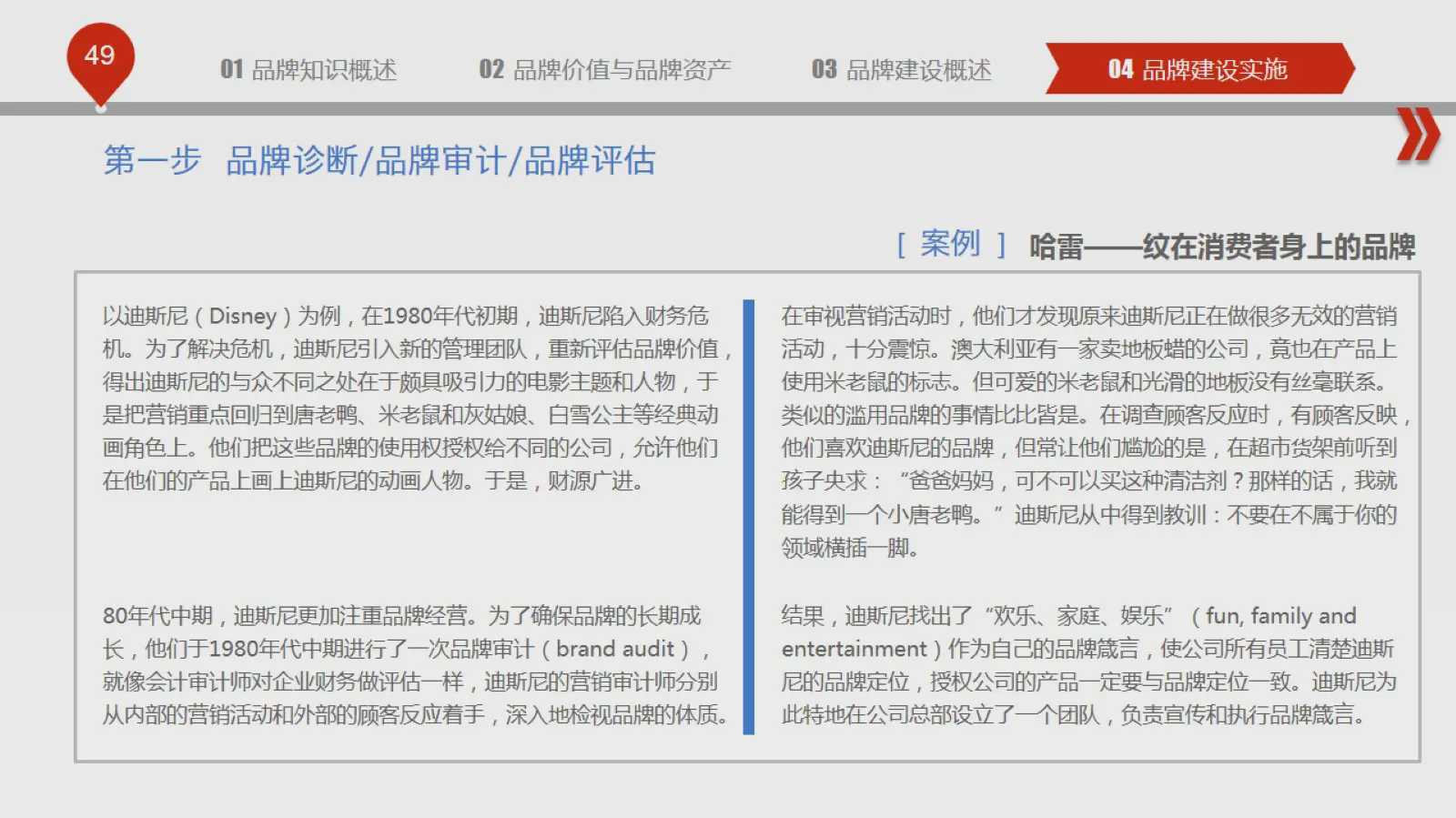Select the blue [案例] label
The image size is (1456, 818).
[950, 244]
